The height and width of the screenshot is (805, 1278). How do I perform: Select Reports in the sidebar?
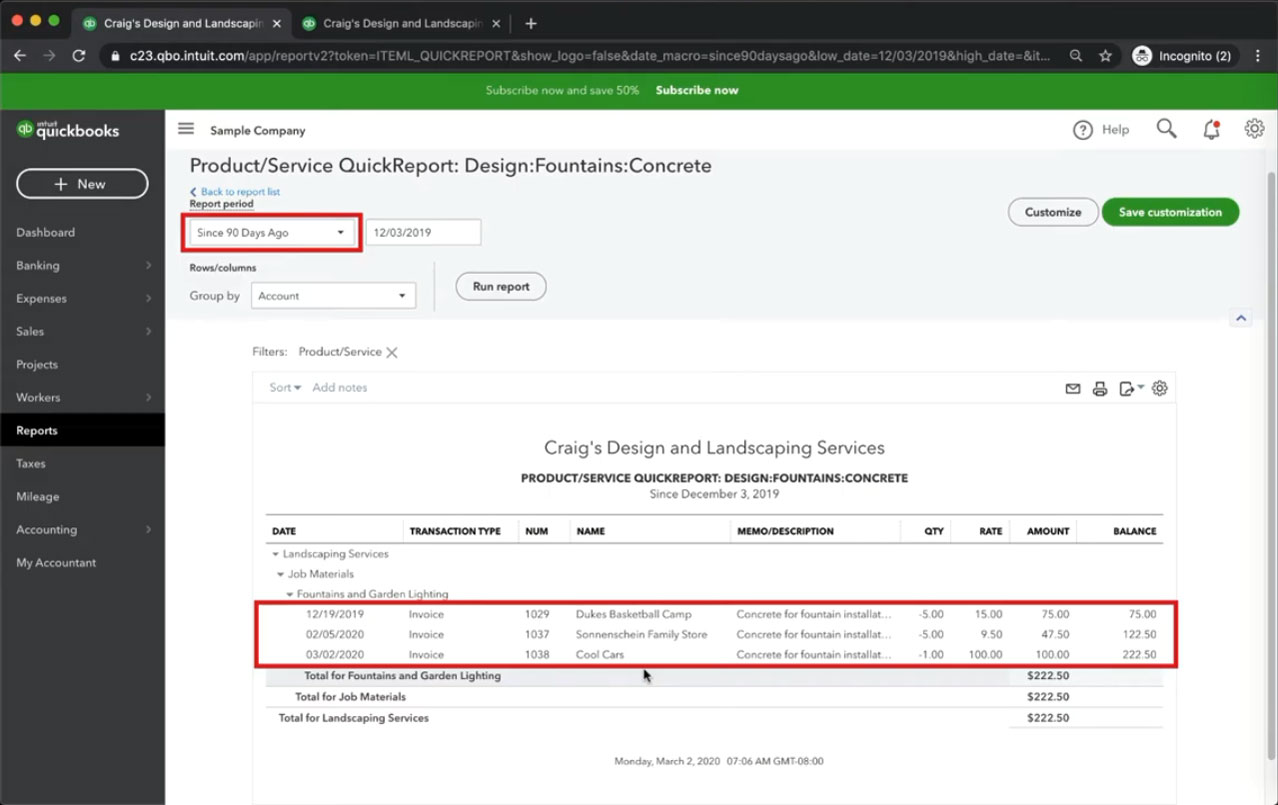tap(82, 430)
